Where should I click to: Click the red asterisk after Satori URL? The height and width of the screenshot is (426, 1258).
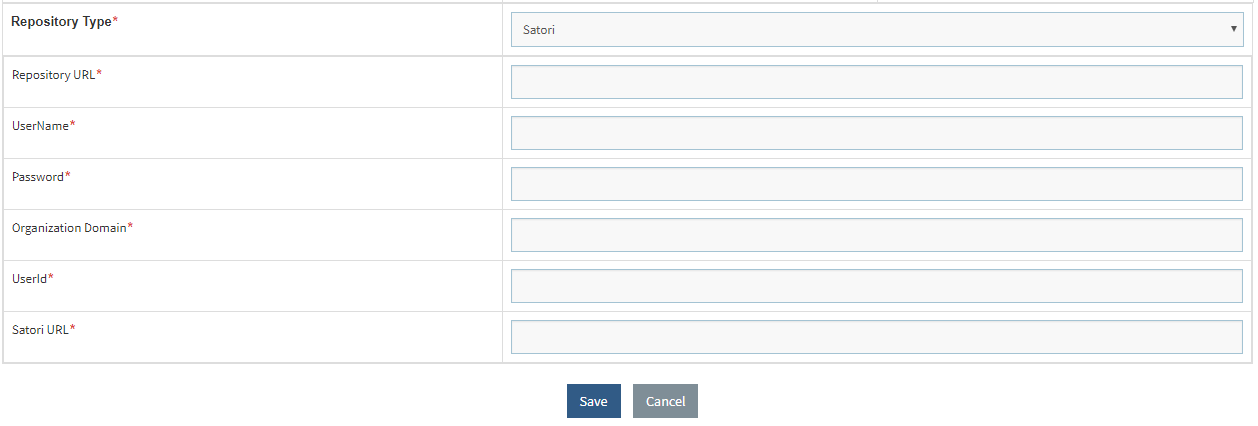point(73,328)
